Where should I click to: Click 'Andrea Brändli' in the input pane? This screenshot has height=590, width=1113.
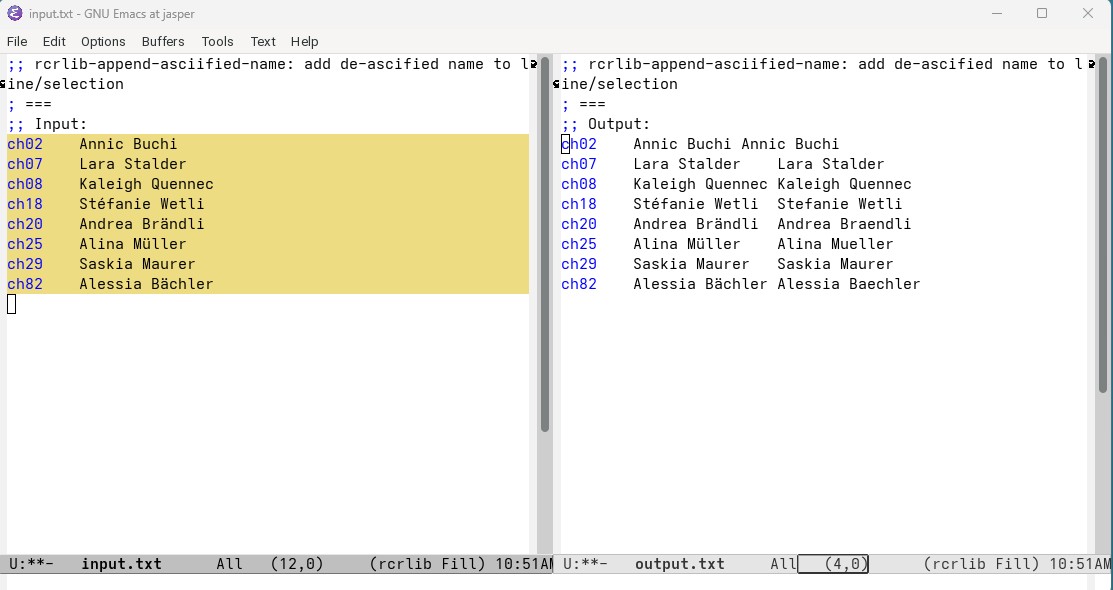tap(142, 224)
